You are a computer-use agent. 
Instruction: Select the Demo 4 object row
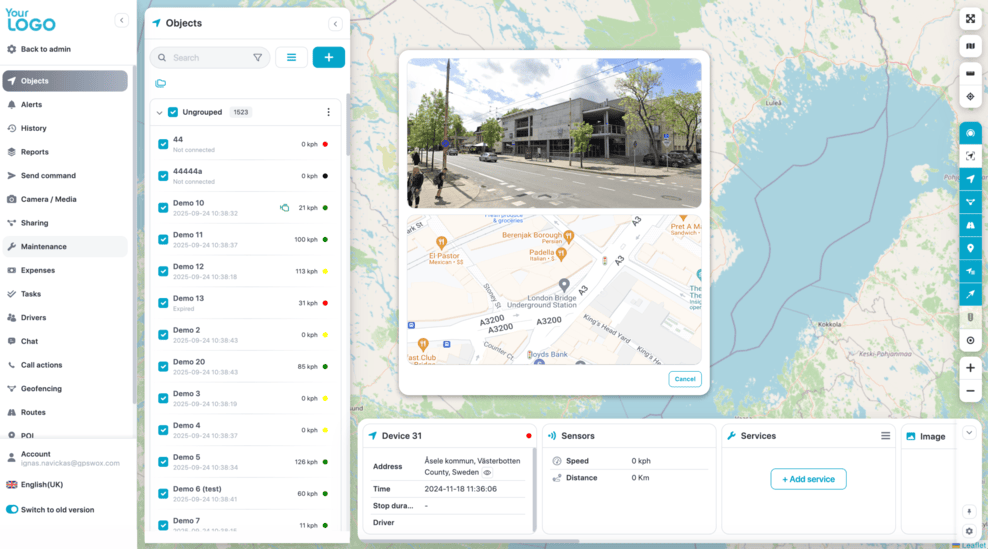click(x=244, y=430)
